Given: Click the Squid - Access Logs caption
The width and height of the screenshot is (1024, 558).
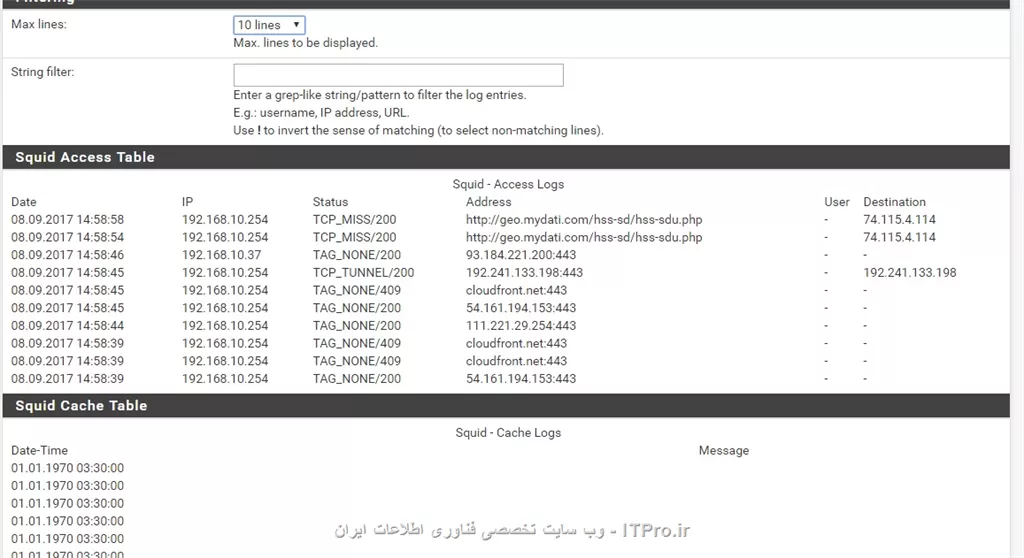Looking at the screenshot, I should pyautogui.click(x=508, y=184).
